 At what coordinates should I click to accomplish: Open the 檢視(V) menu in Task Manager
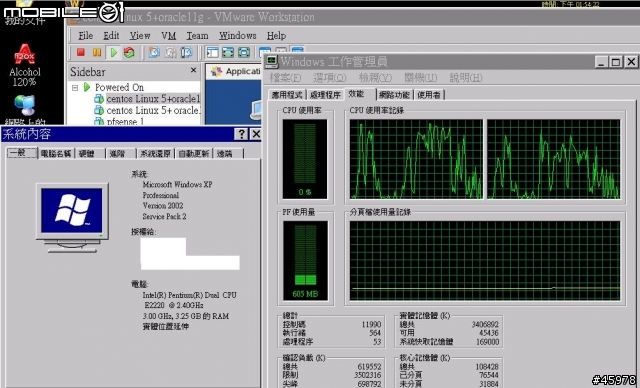coord(376,78)
